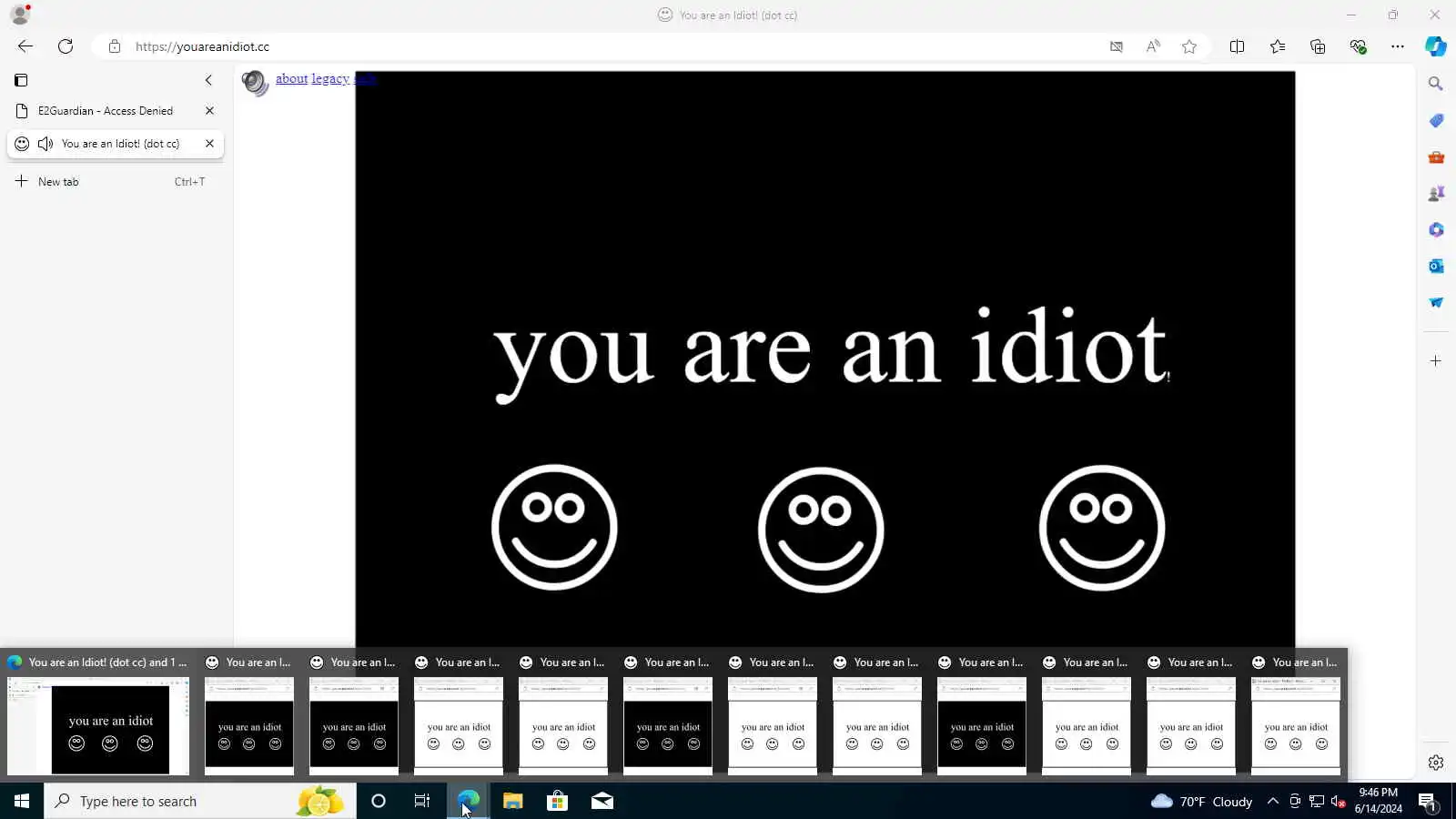Viewport: 1456px width, 819px height.
Task: Mute the You are an Idiot! tab
Action: pyautogui.click(x=45, y=144)
